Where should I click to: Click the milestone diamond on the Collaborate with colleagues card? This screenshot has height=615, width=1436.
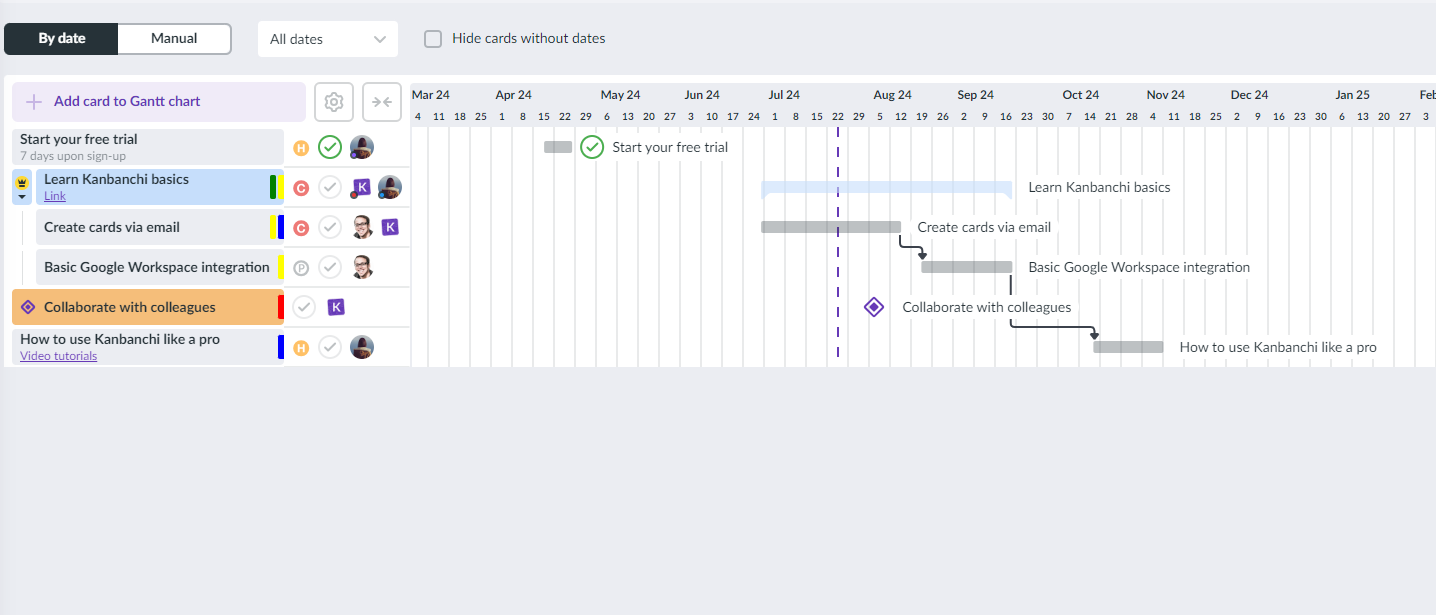[x=28, y=307]
